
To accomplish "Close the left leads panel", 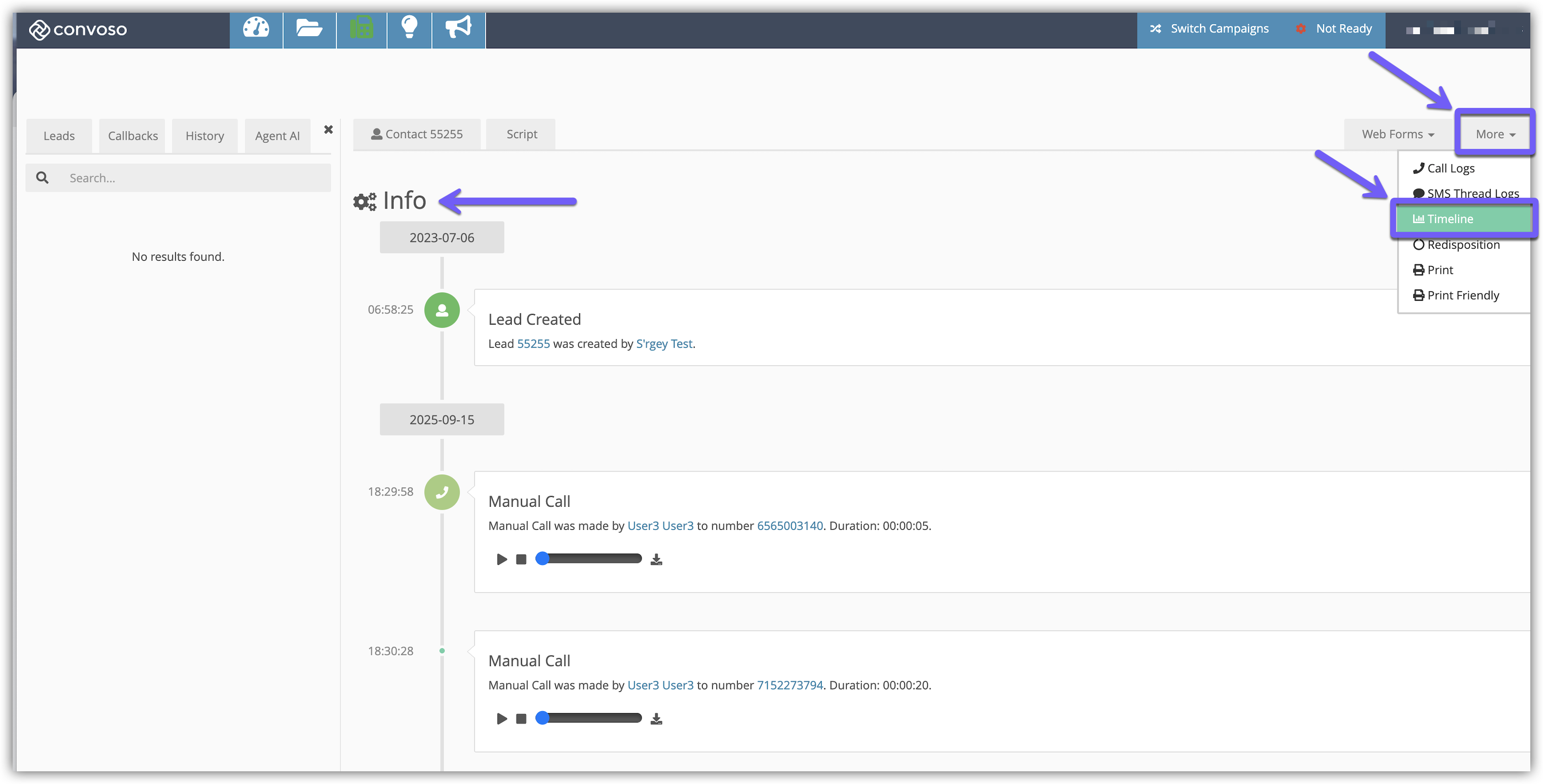I will (328, 129).
